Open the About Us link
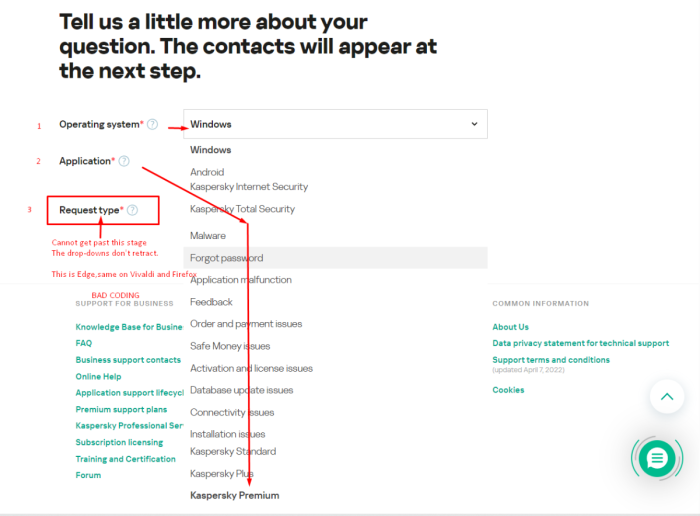700x516 pixels. pos(510,327)
